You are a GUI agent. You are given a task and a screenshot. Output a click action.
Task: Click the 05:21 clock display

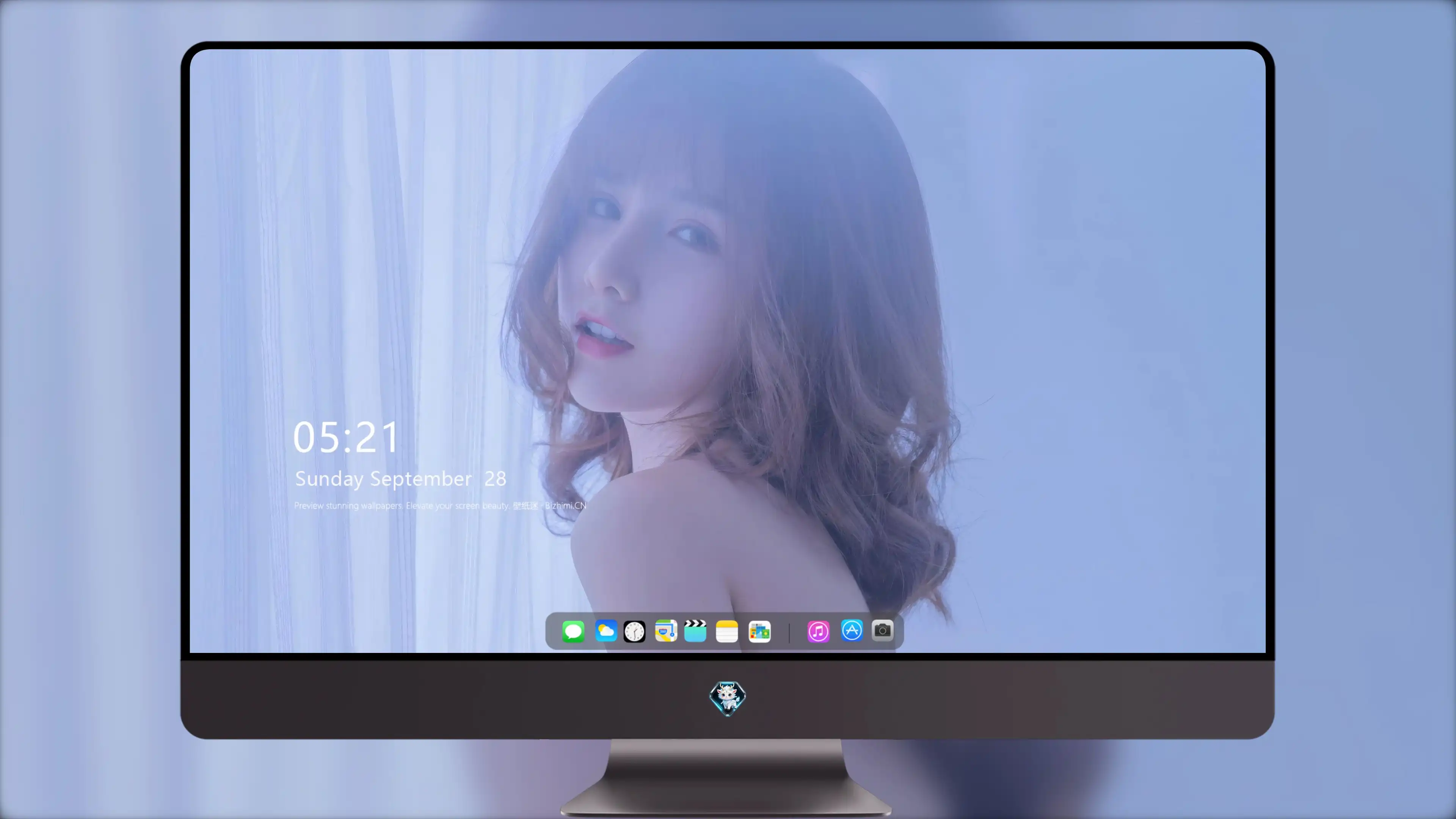pos(346,438)
